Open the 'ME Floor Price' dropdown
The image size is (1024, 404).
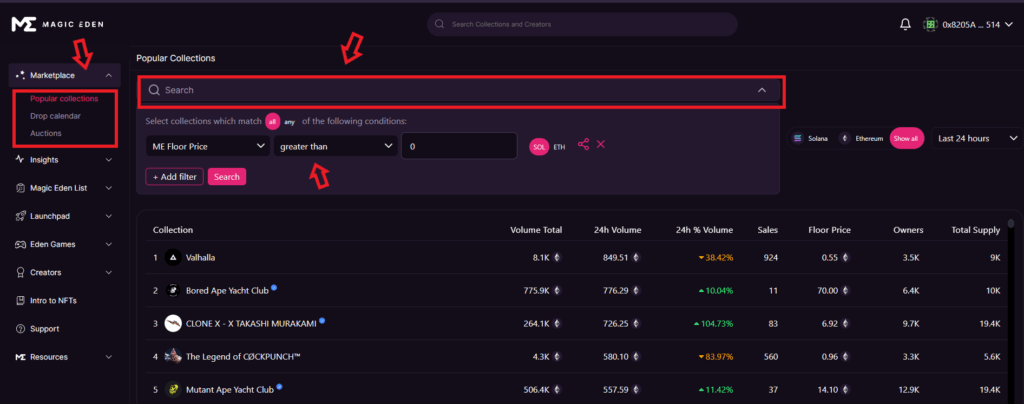207,146
